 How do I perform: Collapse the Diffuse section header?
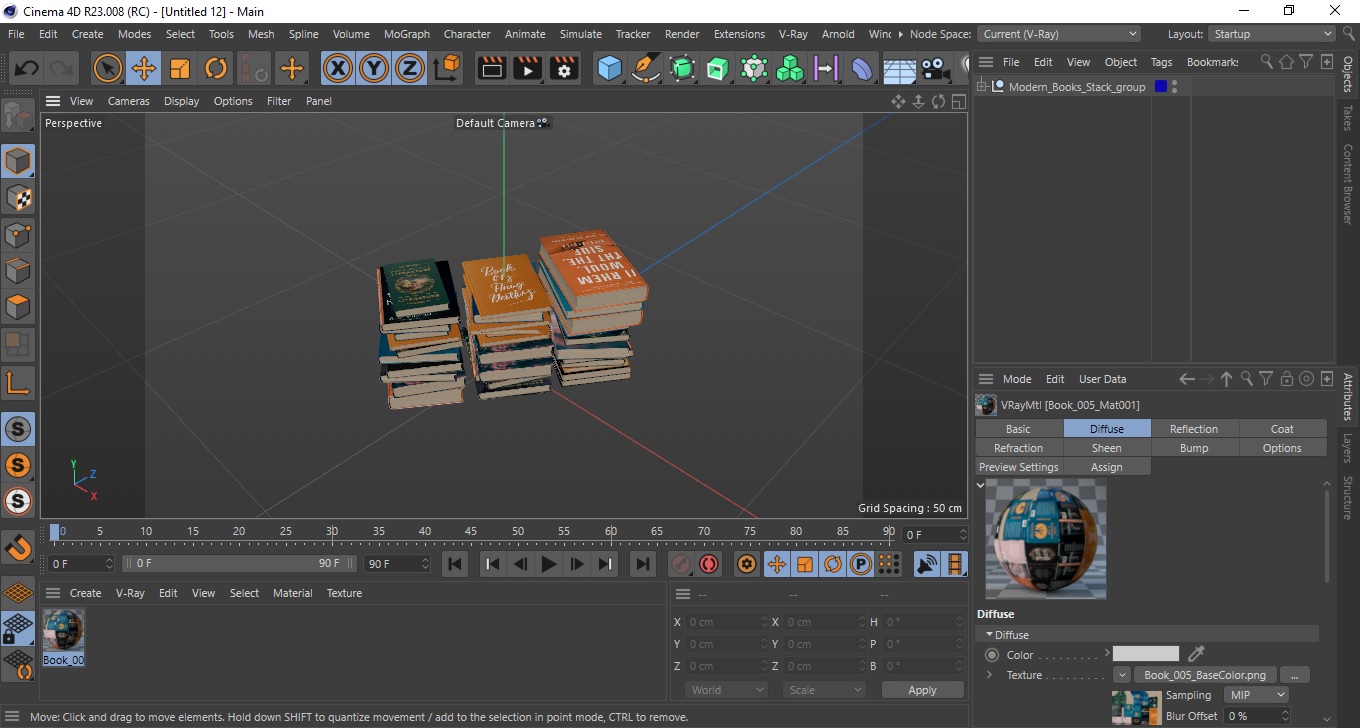tap(1148, 635)
